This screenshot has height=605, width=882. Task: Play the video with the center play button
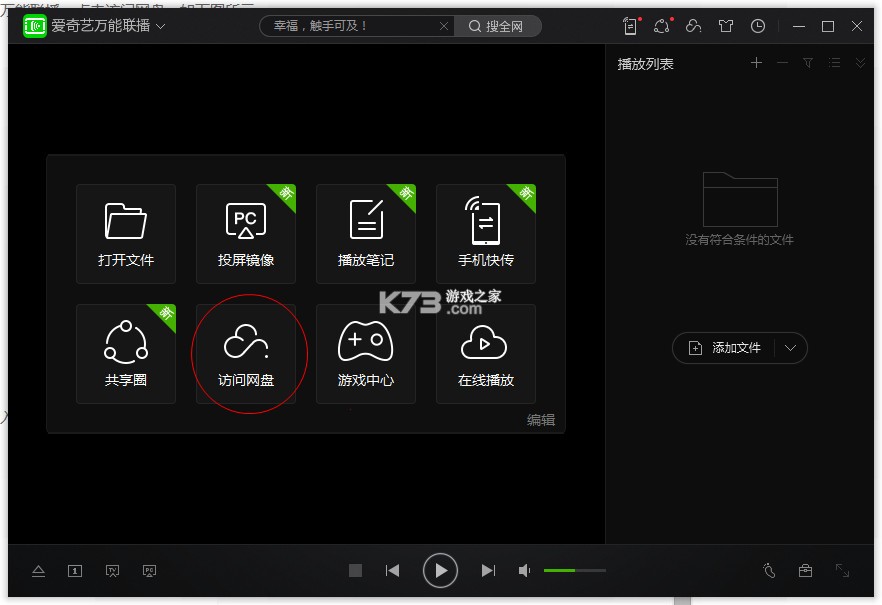[440, 570]
